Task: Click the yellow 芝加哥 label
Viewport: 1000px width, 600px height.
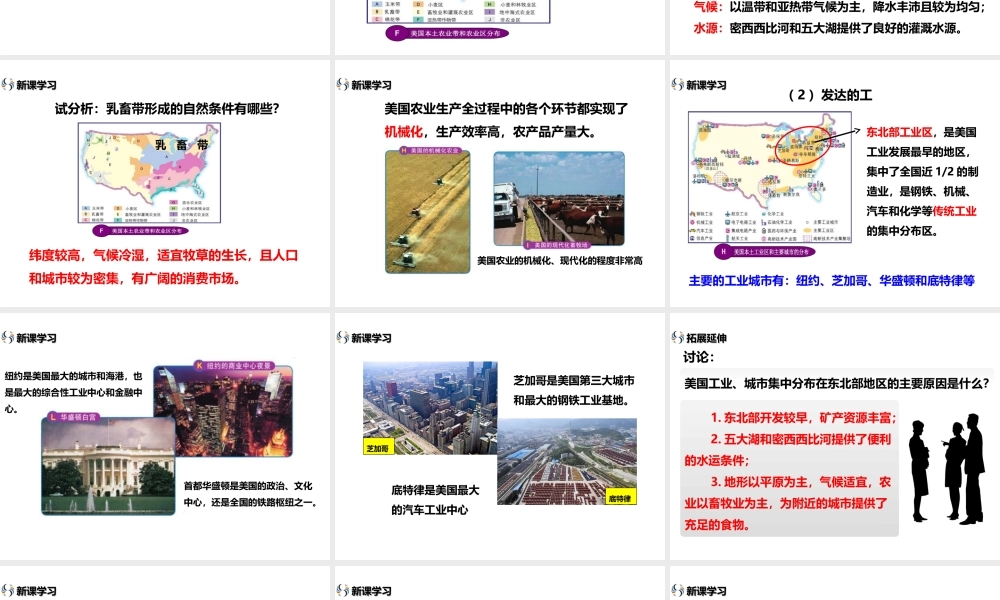Action: 378,448
